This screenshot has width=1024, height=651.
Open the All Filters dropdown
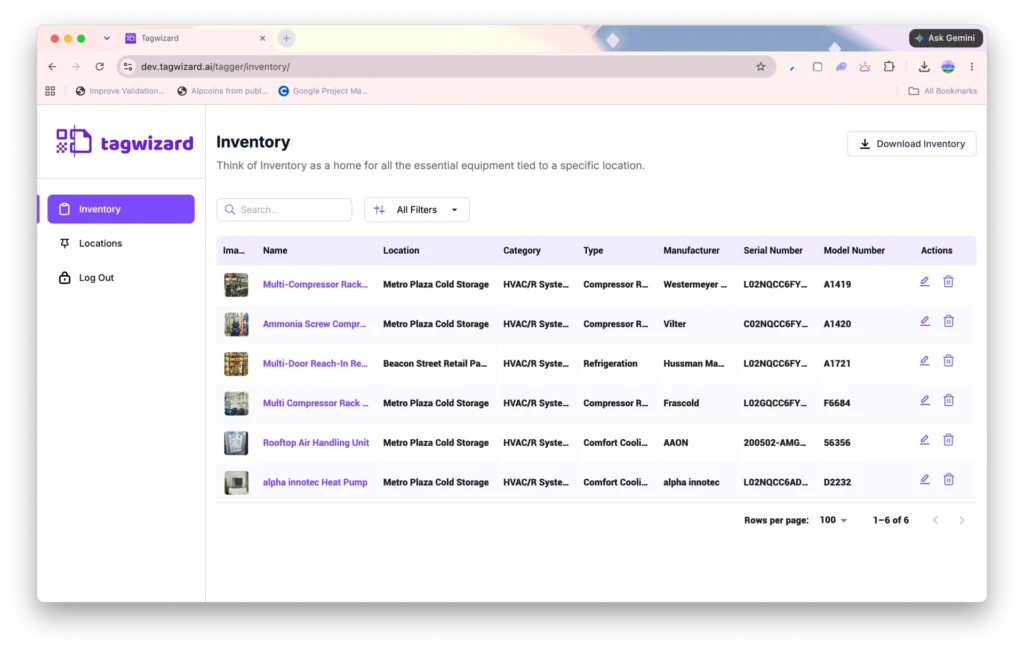(x=417, y=210)
